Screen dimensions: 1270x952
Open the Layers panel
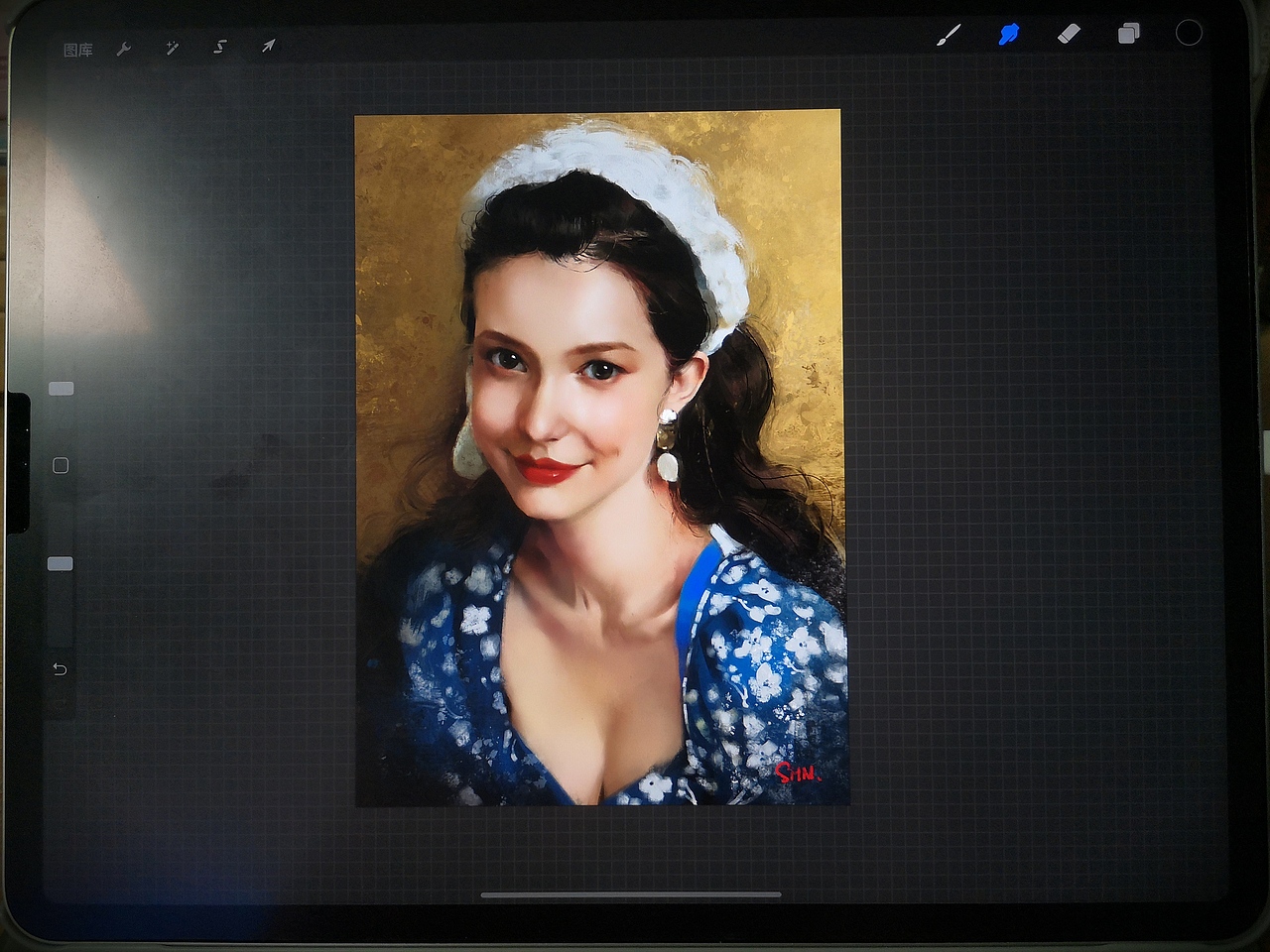pyautogui.click(x=1128, y=34)
